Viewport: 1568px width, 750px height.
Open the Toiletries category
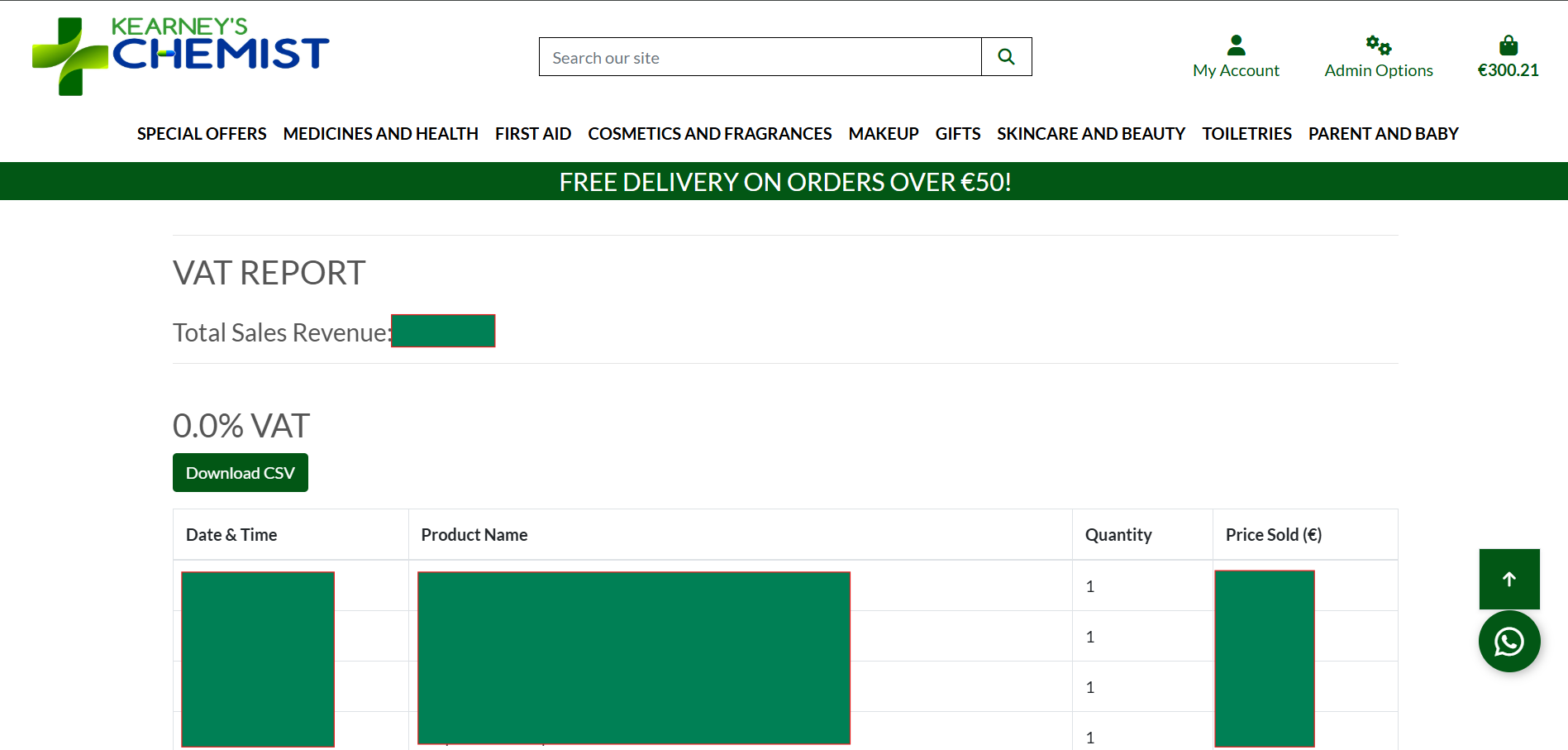coord(1246,133)
